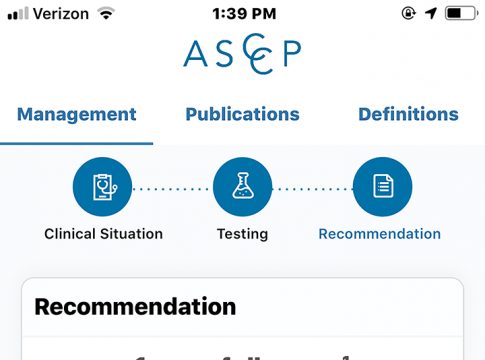485x360 pixels.
Task: Click the Testing step label
Action: tap(242, 234)
